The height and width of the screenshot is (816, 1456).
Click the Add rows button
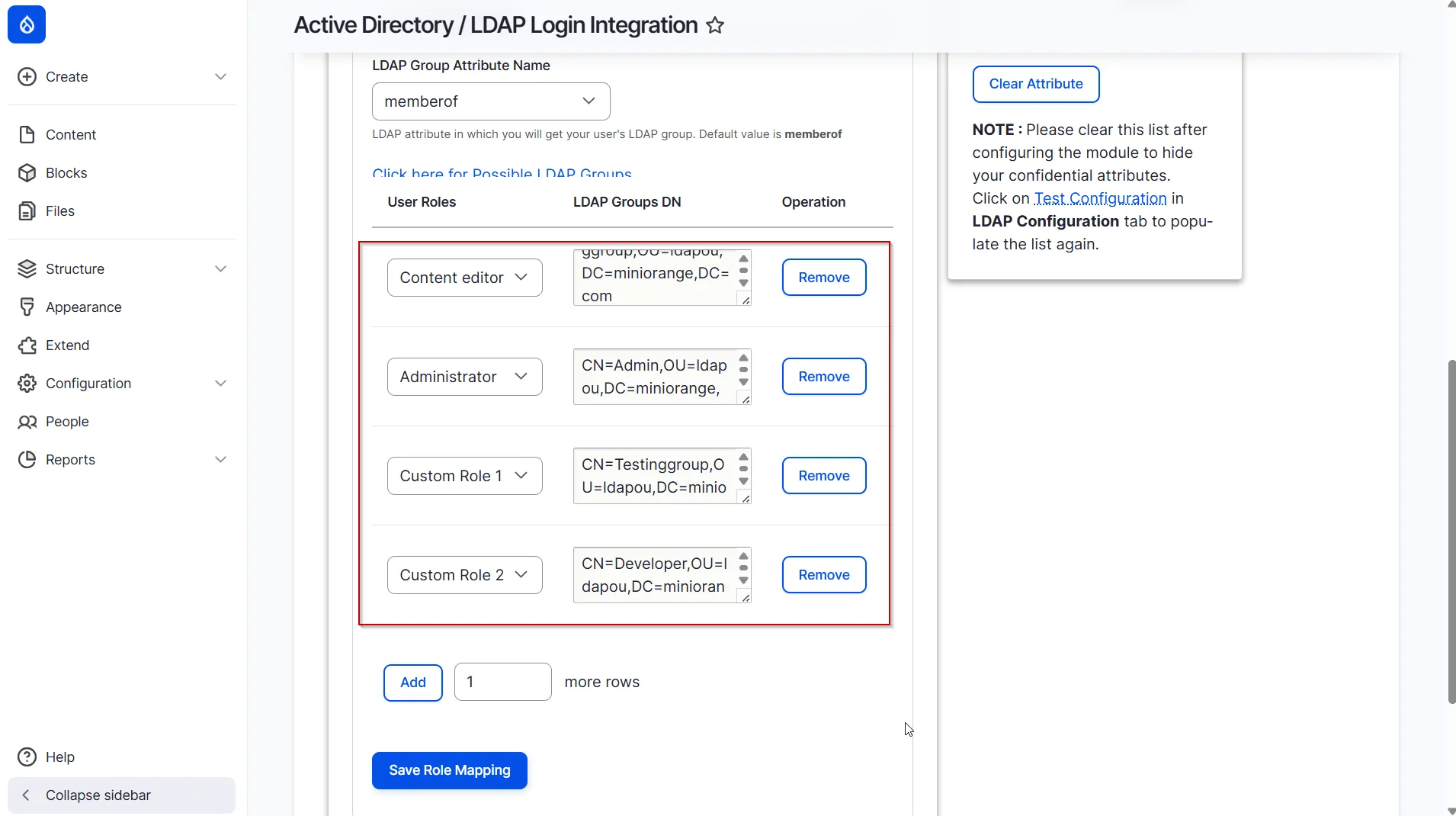tap(413, 683)
